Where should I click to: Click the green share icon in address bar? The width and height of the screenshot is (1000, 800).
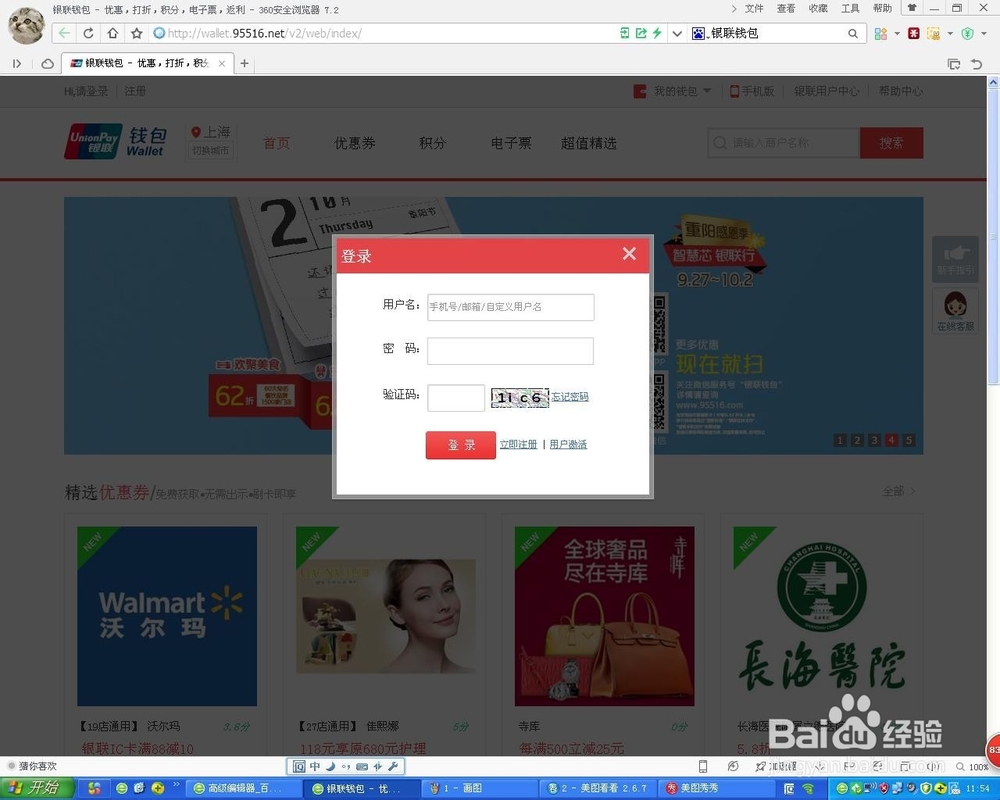click(x=641, y=33)
